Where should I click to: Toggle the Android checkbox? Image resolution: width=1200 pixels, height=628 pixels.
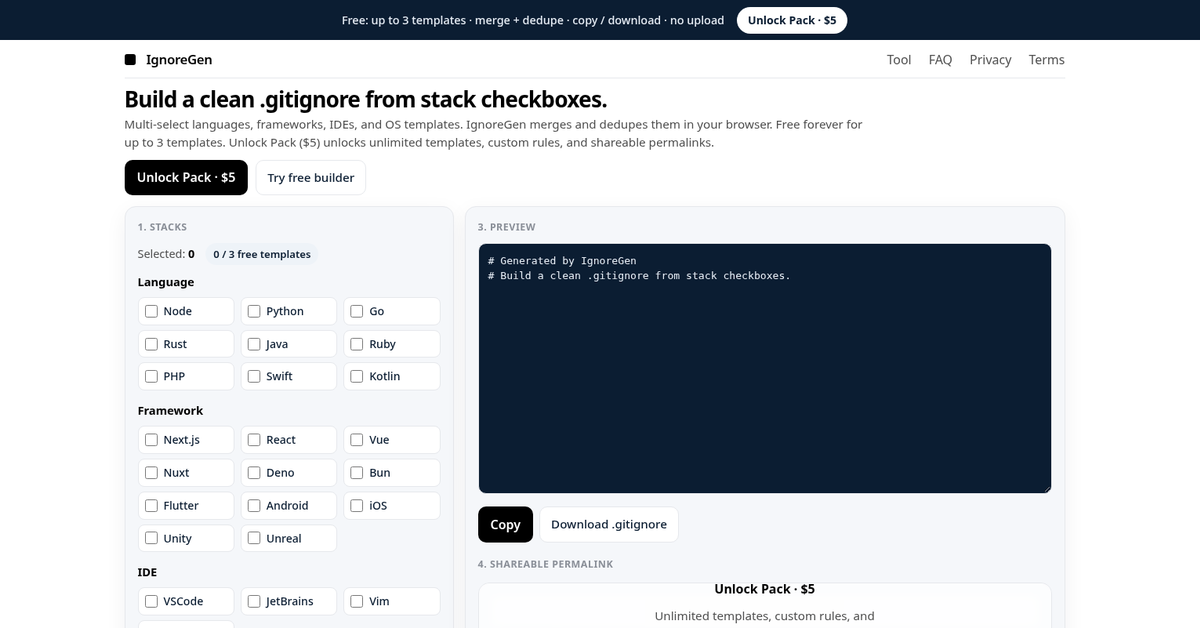pyautogui.click(x=254, y=506)
